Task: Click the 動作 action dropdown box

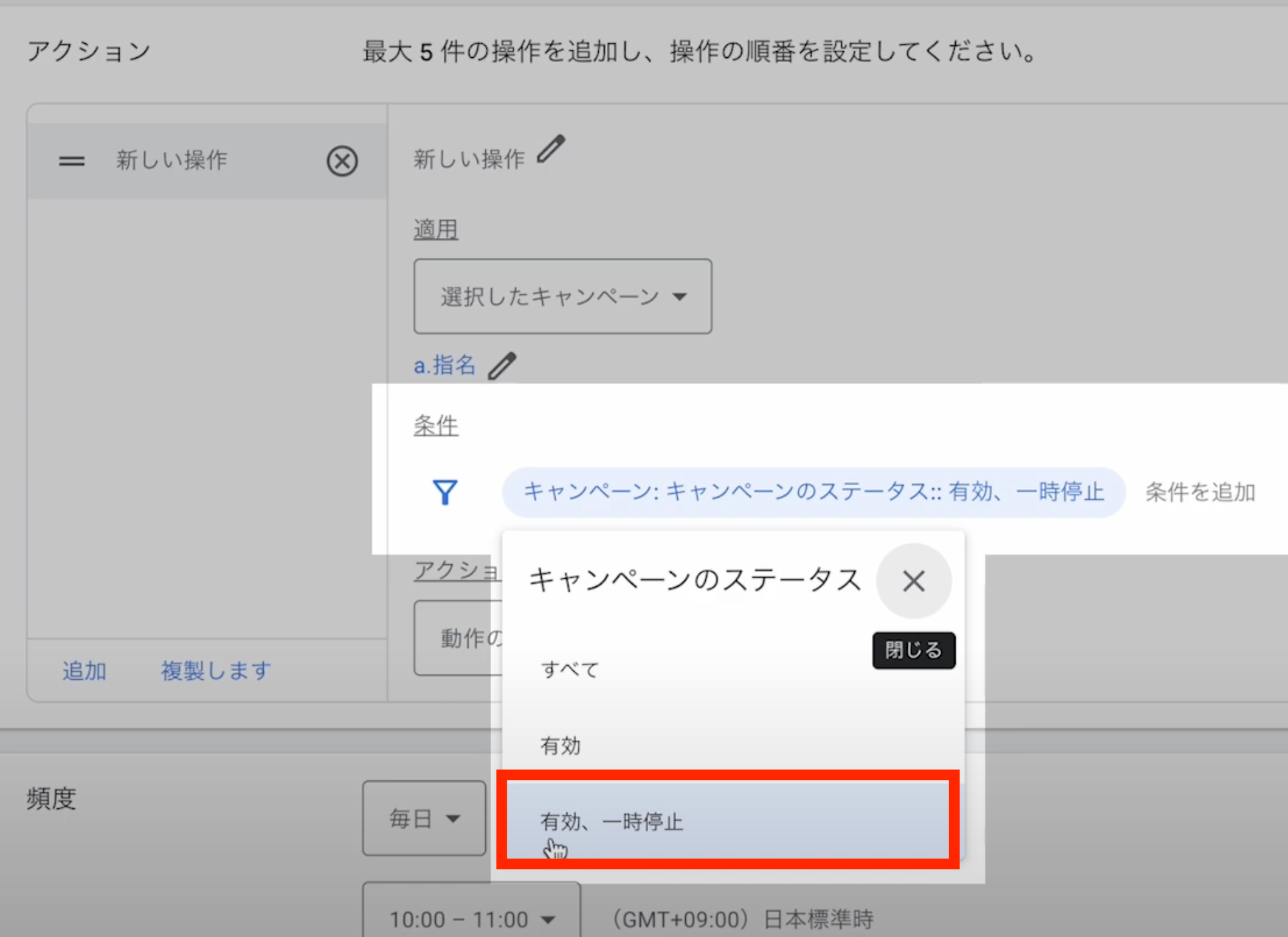Action: coord(459,638)
